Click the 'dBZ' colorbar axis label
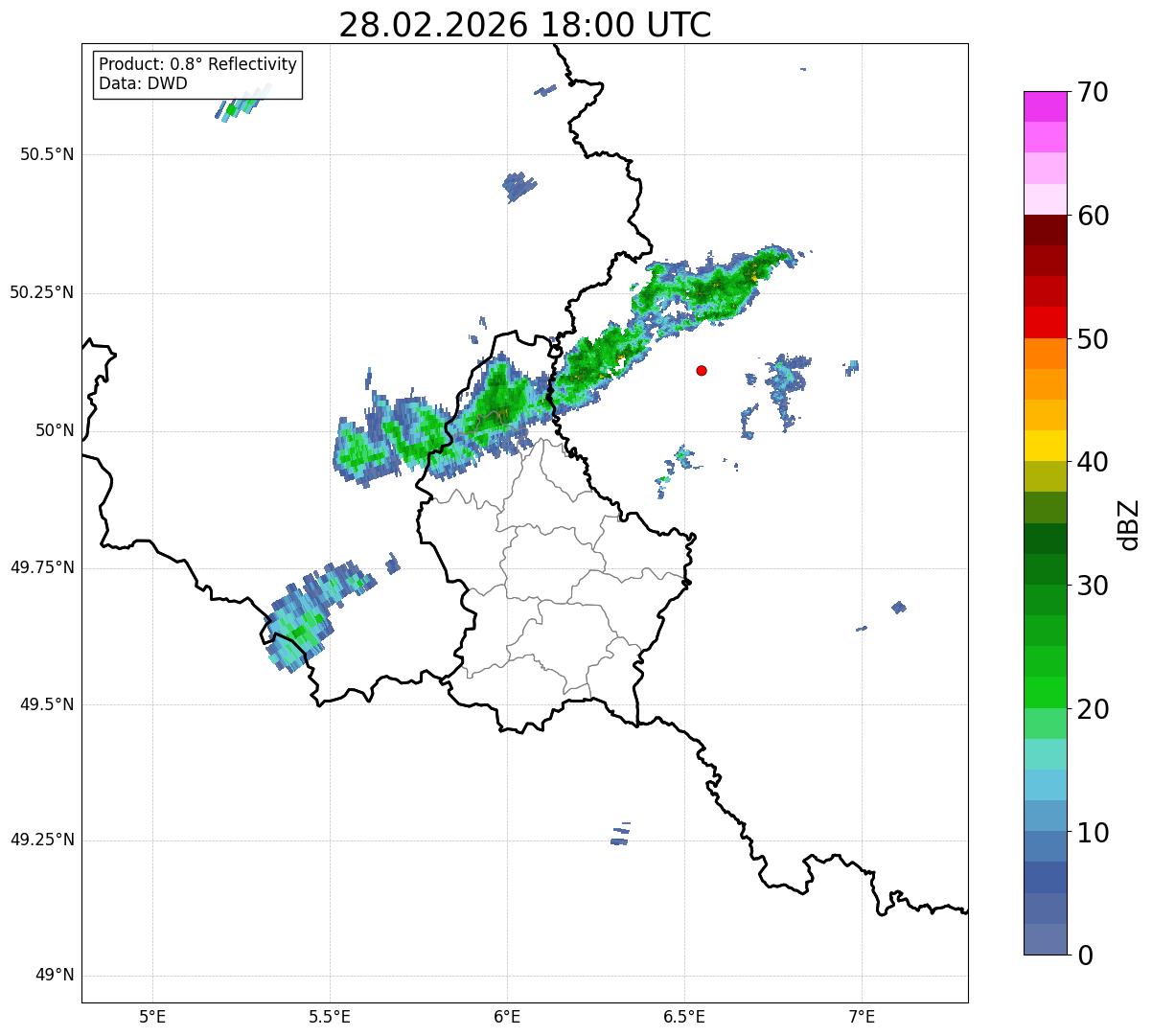The width and height of the screenshot is (1152, 1036). 1129,524
